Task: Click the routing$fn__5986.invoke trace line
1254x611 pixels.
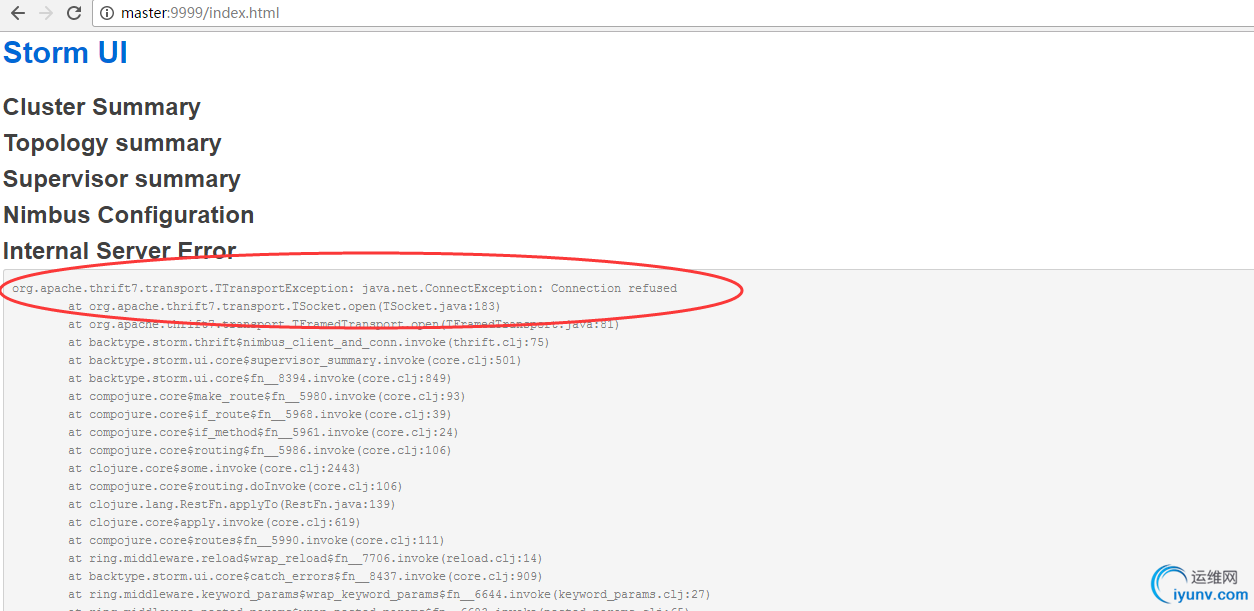Action: [260, 450]
